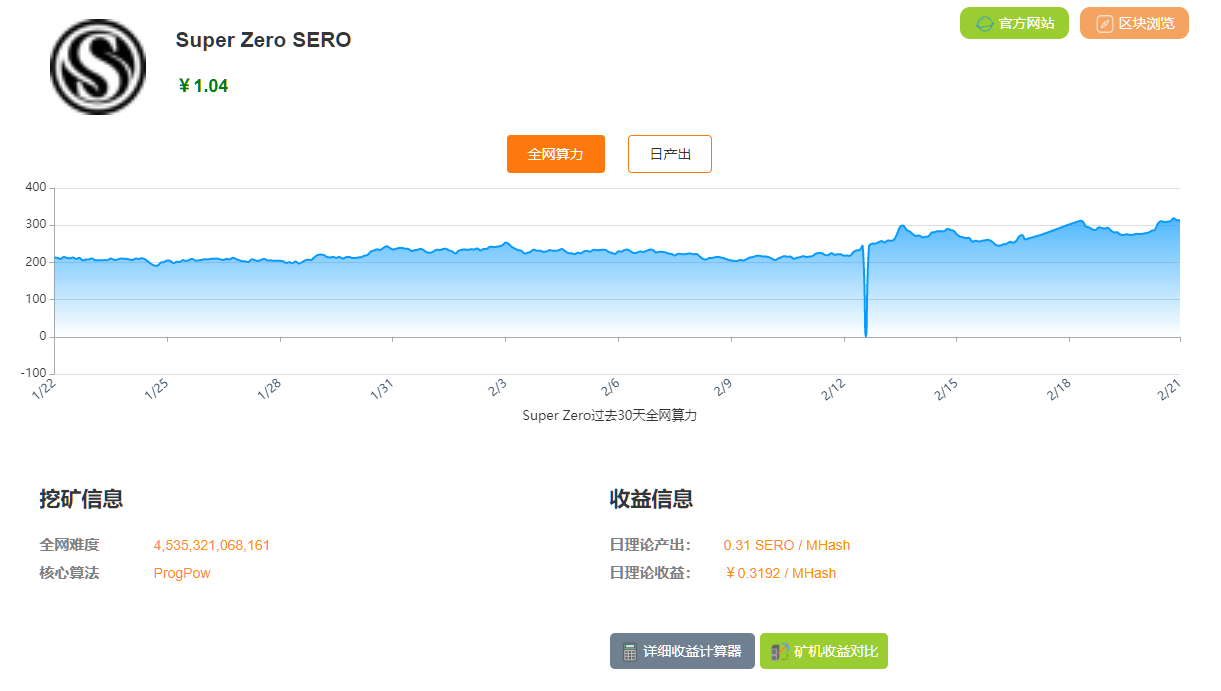Image resolution: width=1221 pixels, height=691 pixels.
Task: Click the difficulty value 4,535,321,068,161
Action: [x=212, y=545]
